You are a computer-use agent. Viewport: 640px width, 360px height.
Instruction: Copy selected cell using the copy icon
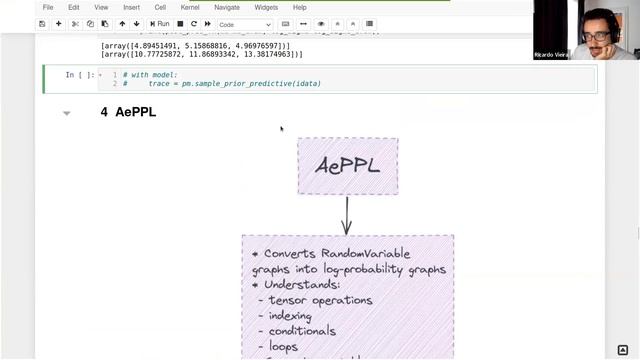(90, 24)
